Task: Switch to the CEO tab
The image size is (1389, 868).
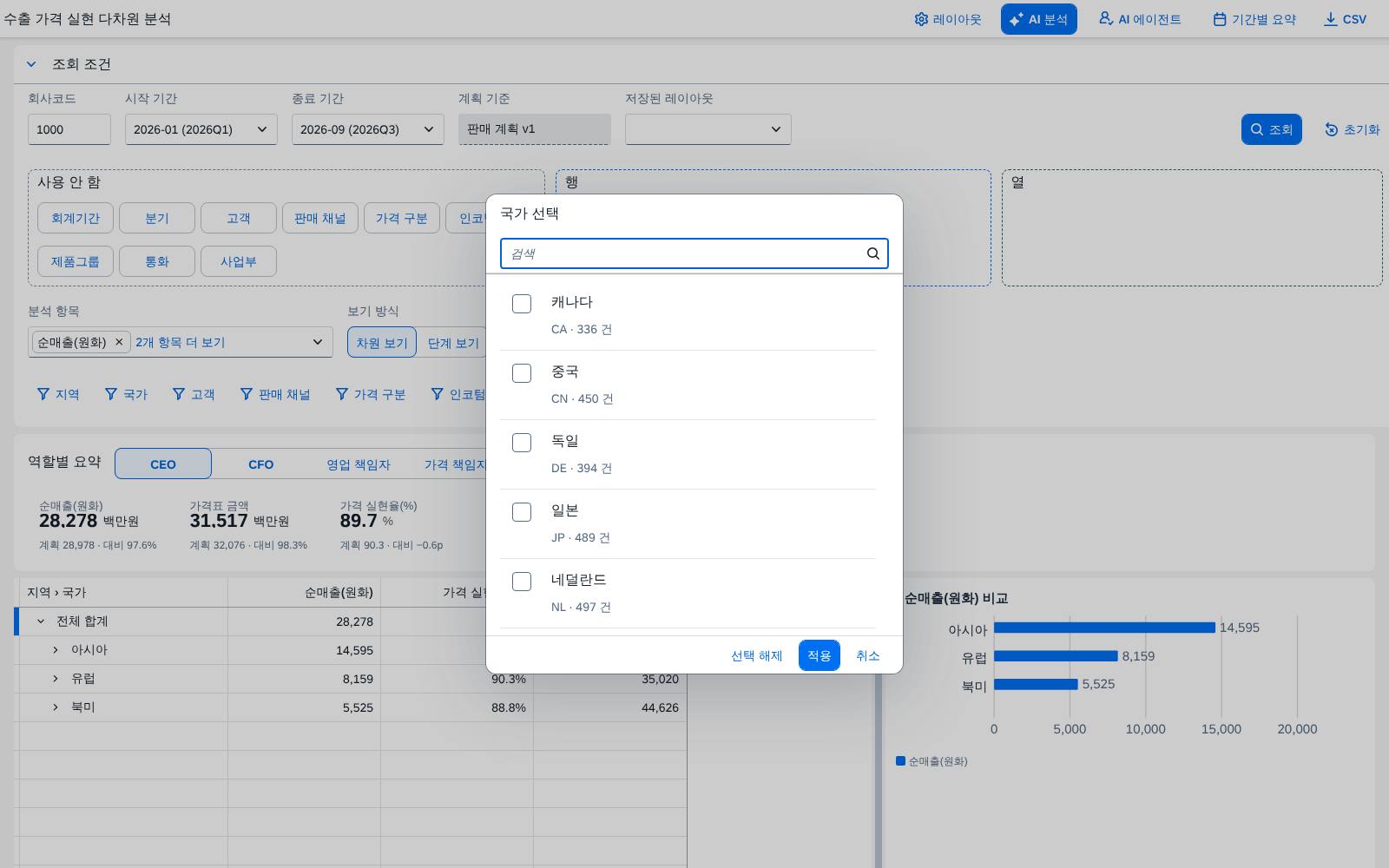Action: (x=163, y=464)
